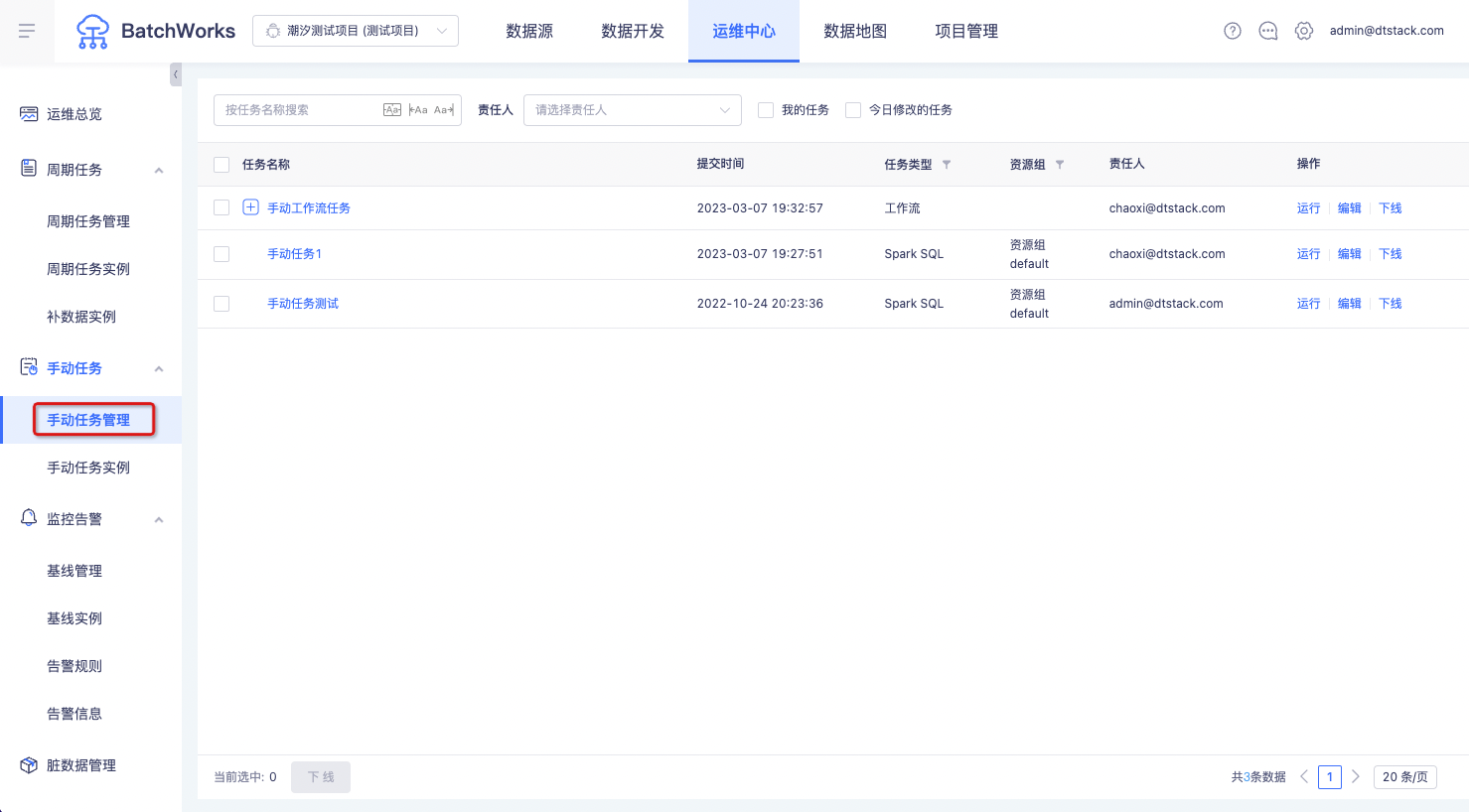
Task: Switch to the 项目管理 tab
Action: pos(966,31)
